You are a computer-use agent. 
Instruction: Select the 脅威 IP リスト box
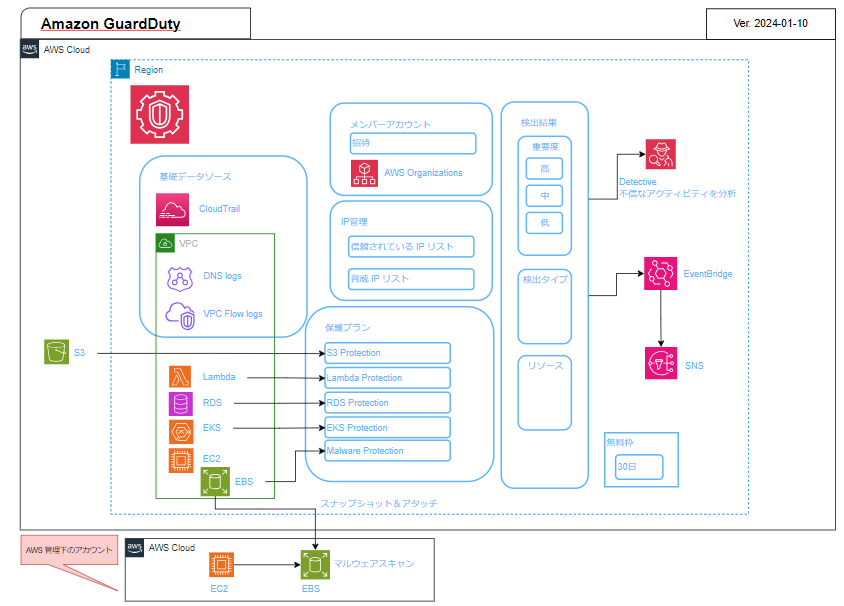point(410,278)
